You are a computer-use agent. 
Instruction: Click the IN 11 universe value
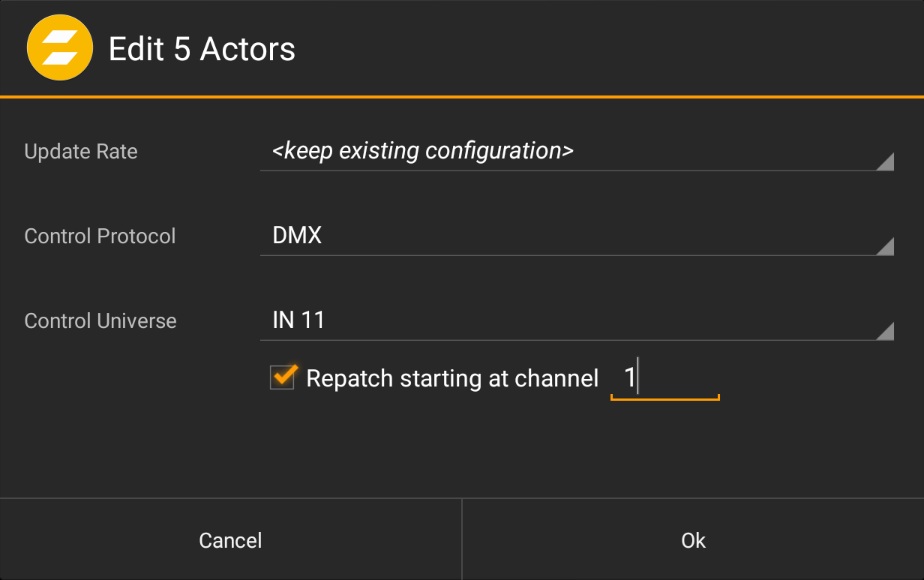(299, 322)
